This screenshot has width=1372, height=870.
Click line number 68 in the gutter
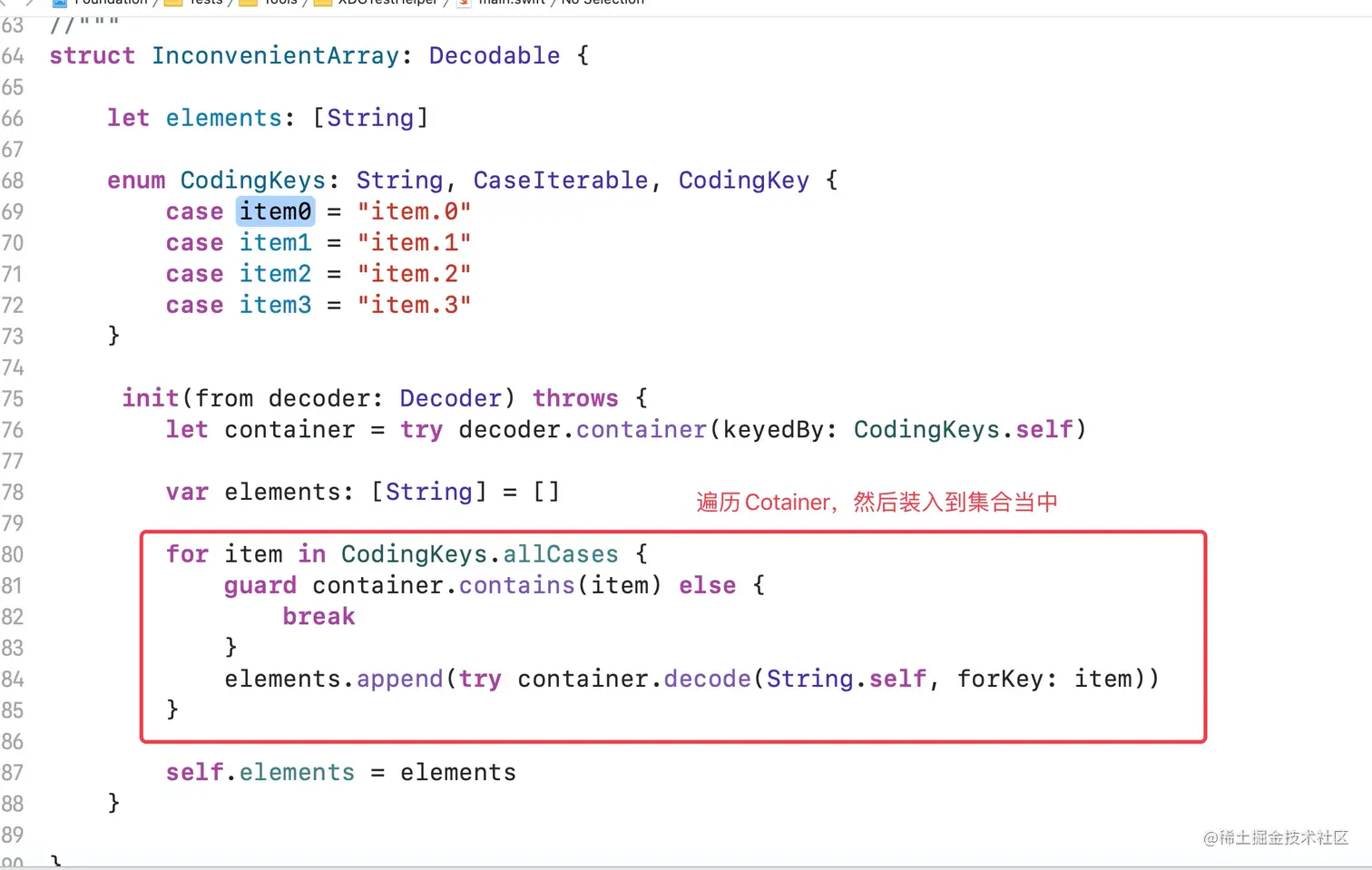(x=13, y=181)
